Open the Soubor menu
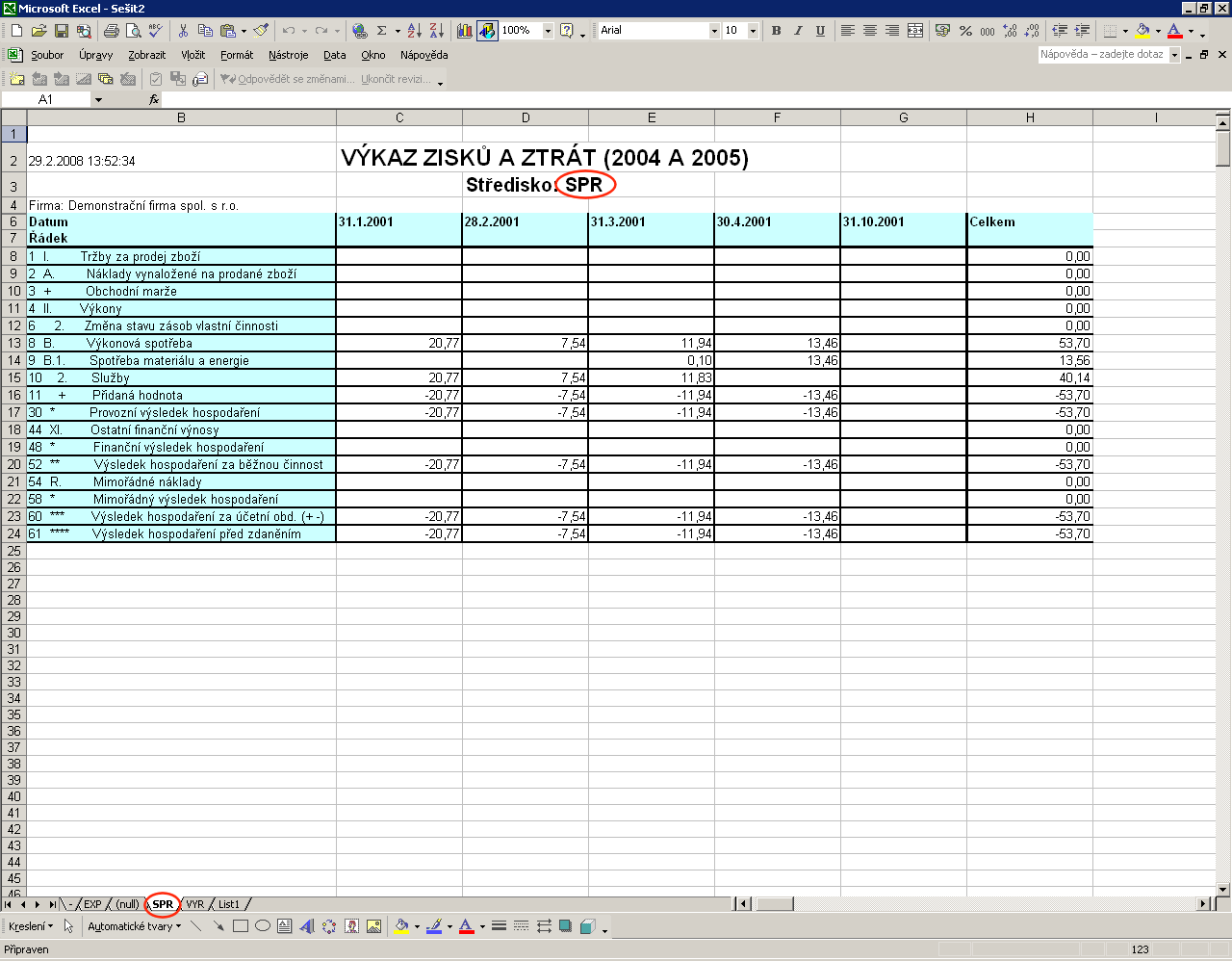Screen dimensions: 1232x961 (x=47, y=55)
